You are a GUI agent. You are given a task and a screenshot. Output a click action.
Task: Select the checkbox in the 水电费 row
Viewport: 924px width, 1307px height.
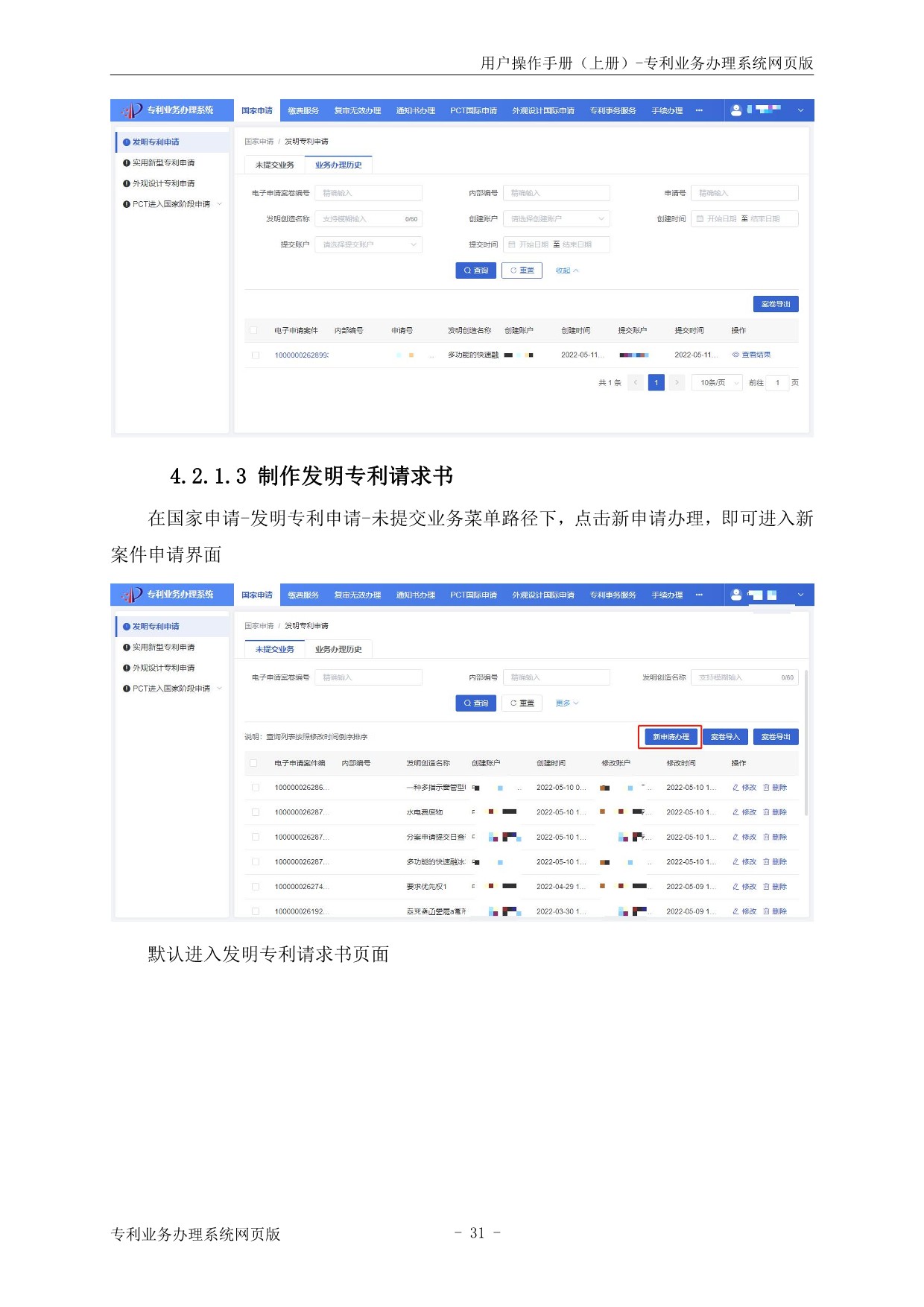(x=256, y=812)
